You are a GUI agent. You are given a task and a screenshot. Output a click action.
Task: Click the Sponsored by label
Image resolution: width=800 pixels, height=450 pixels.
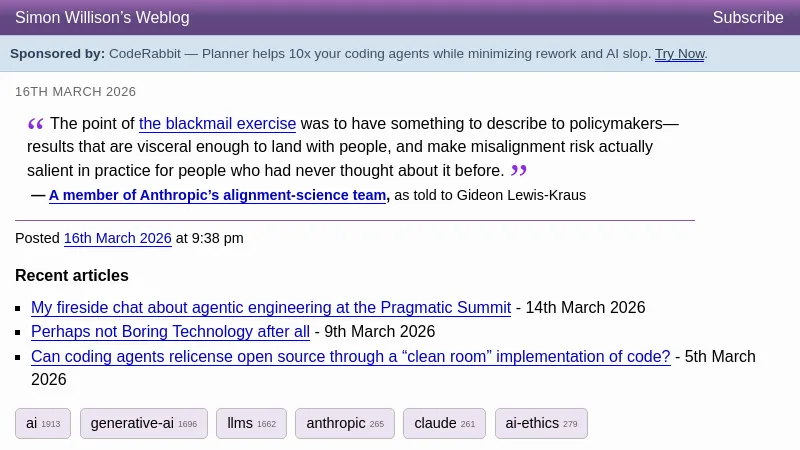(x=57, y=54)
